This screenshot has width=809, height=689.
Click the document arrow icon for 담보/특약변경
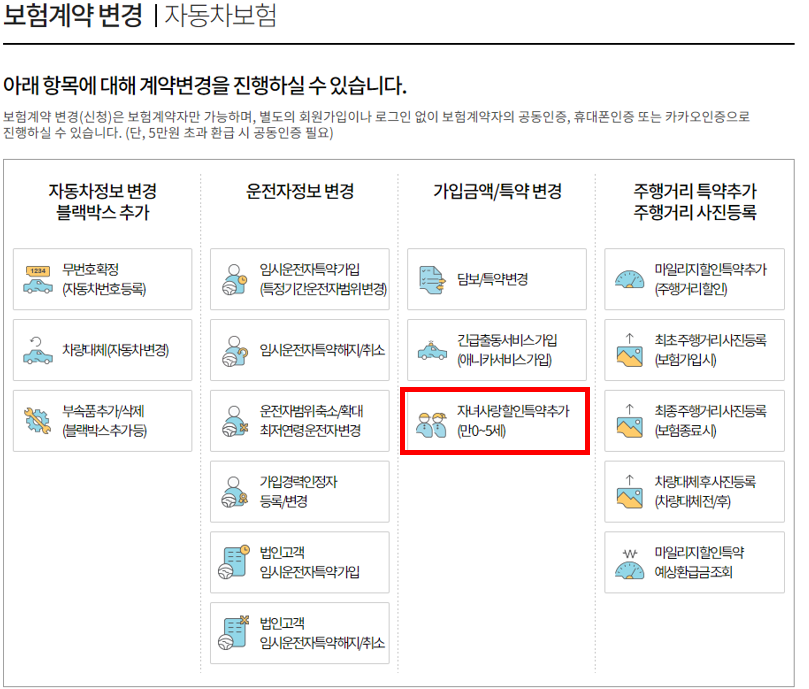click(x=432, y=280)
